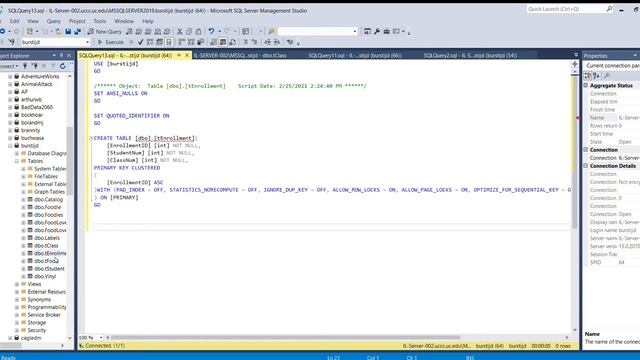Click the Database Engine Query icon
This screenshot has width=640, height=360.
pos(129,31)
